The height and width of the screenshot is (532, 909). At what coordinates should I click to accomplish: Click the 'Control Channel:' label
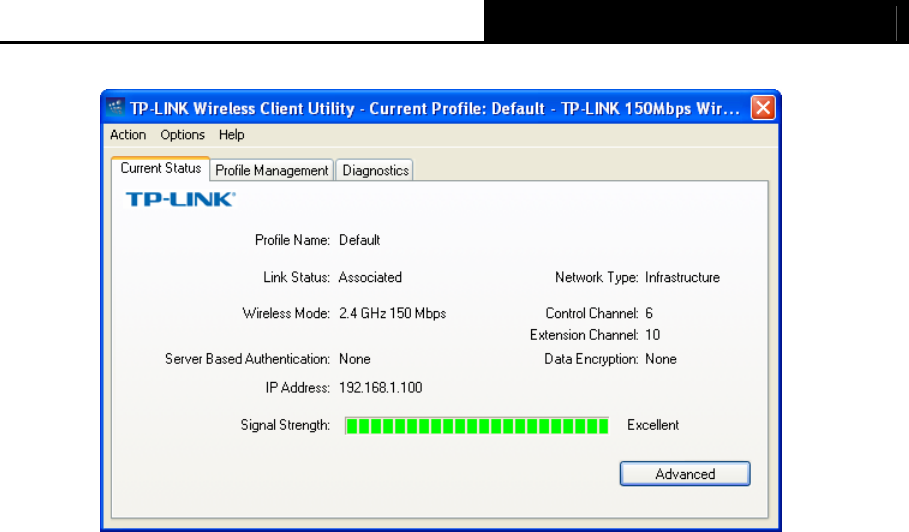[592, 314]
